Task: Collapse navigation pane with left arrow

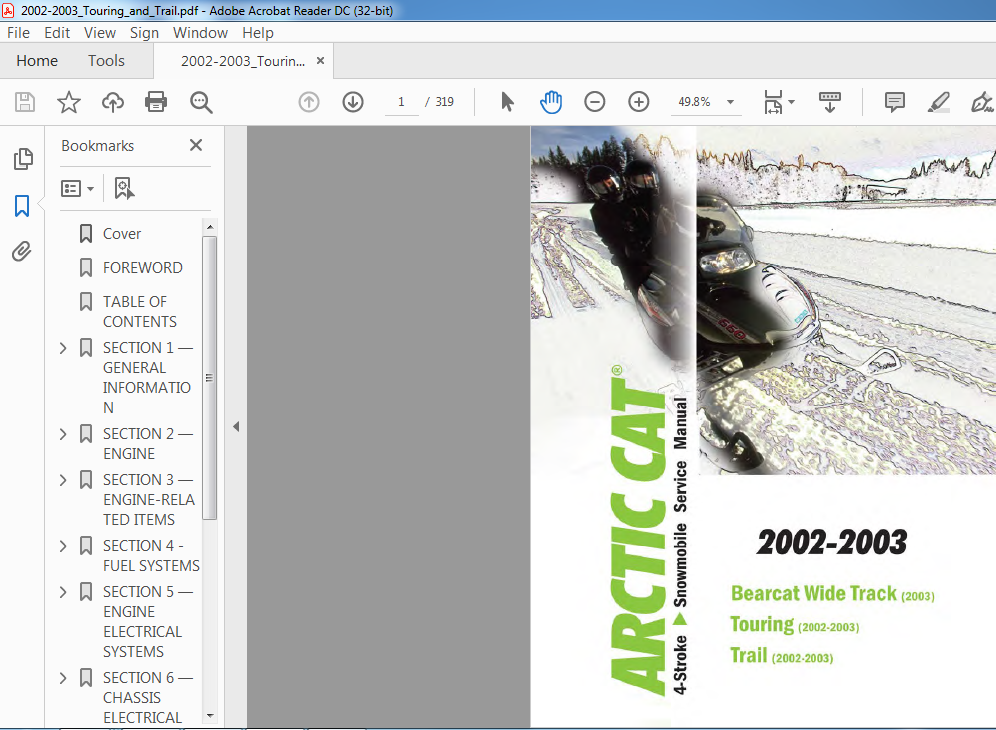Action: click(236, 426)
